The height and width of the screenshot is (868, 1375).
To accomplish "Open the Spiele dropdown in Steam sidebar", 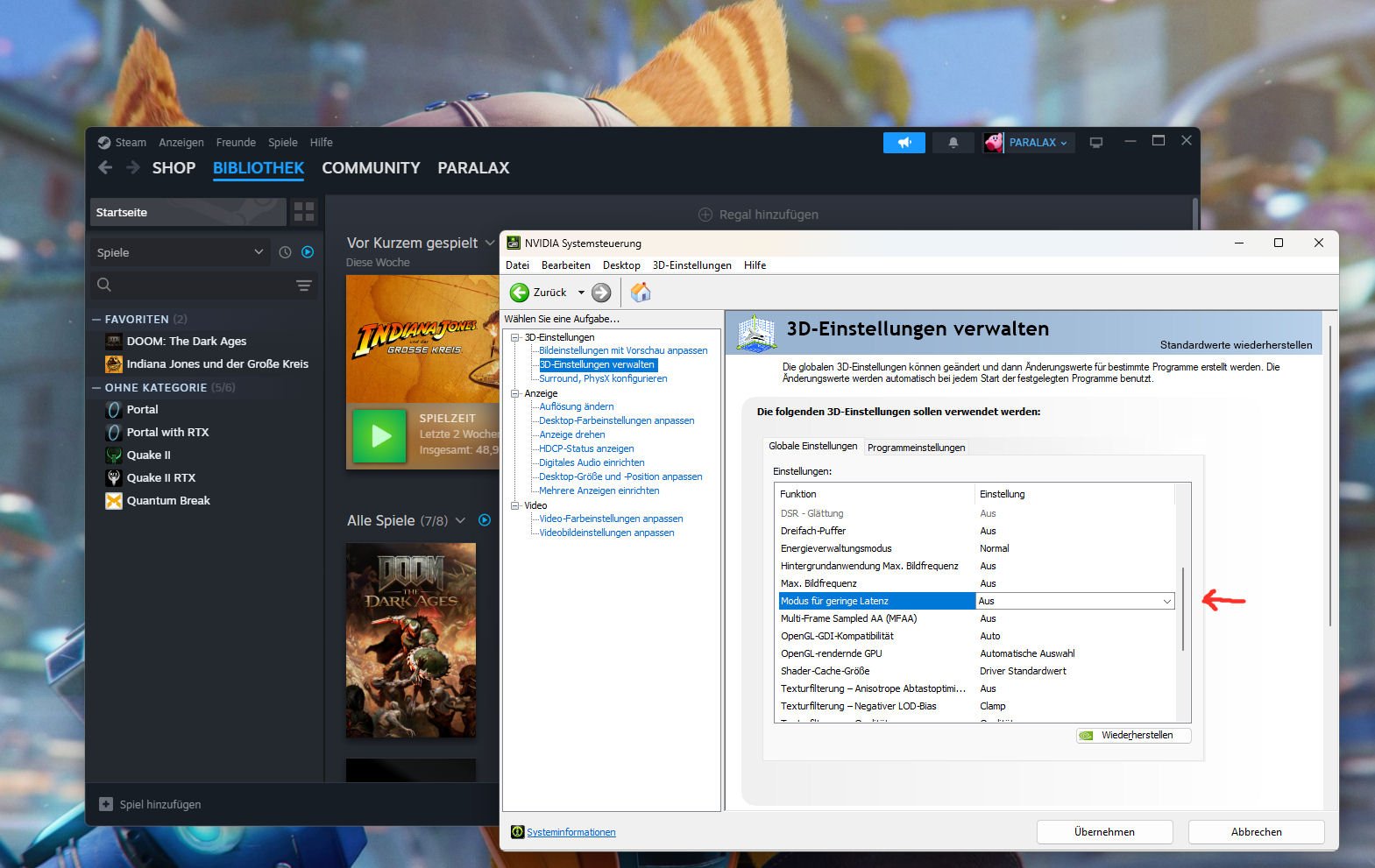I will (181, 252).
